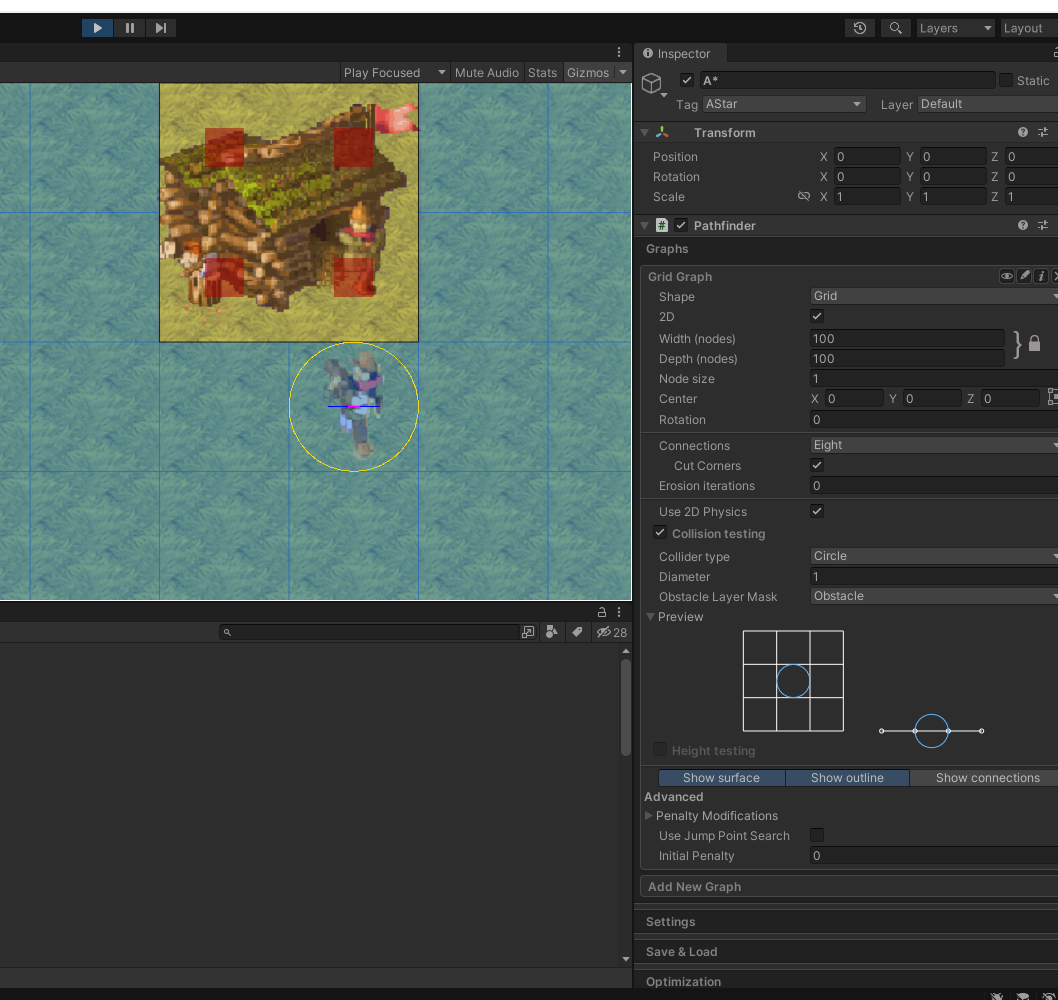
Task: Open Obstacle Layer Mask dropdown
Action: 934,596
